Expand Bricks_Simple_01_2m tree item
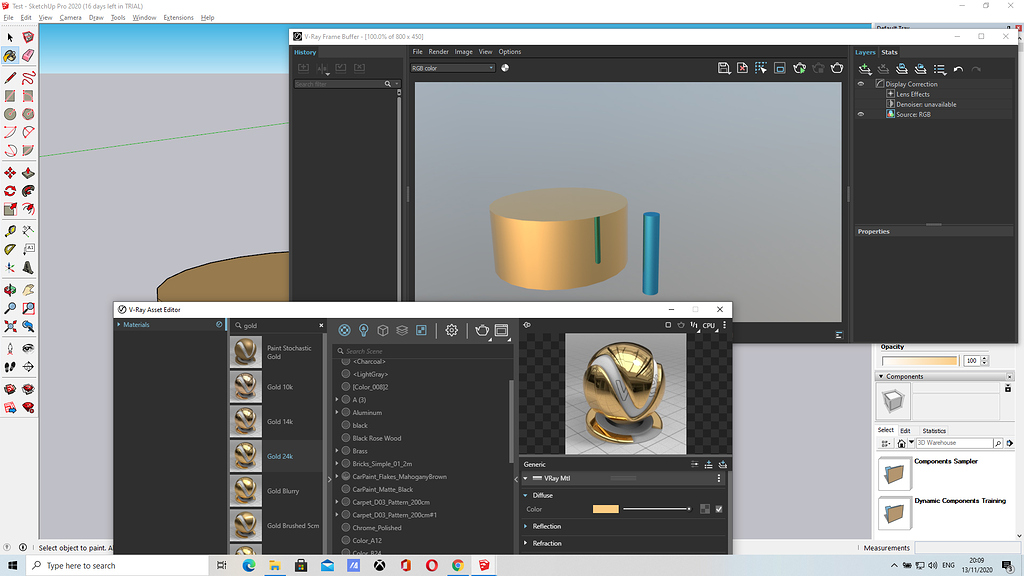This screenshot has height=576, width=1024. [x=337, y=464]
